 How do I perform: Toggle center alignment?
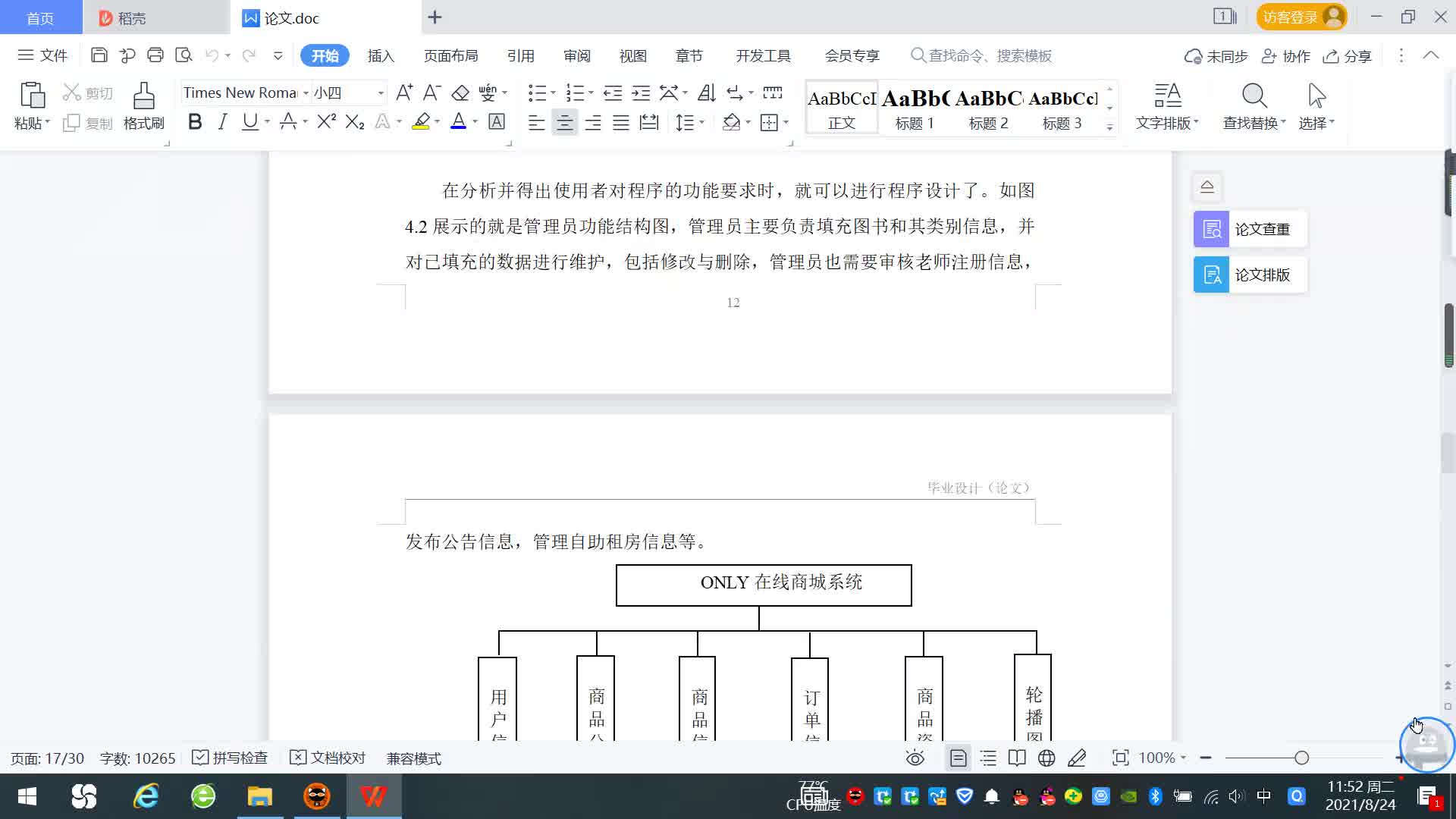[x=564, y=122]
